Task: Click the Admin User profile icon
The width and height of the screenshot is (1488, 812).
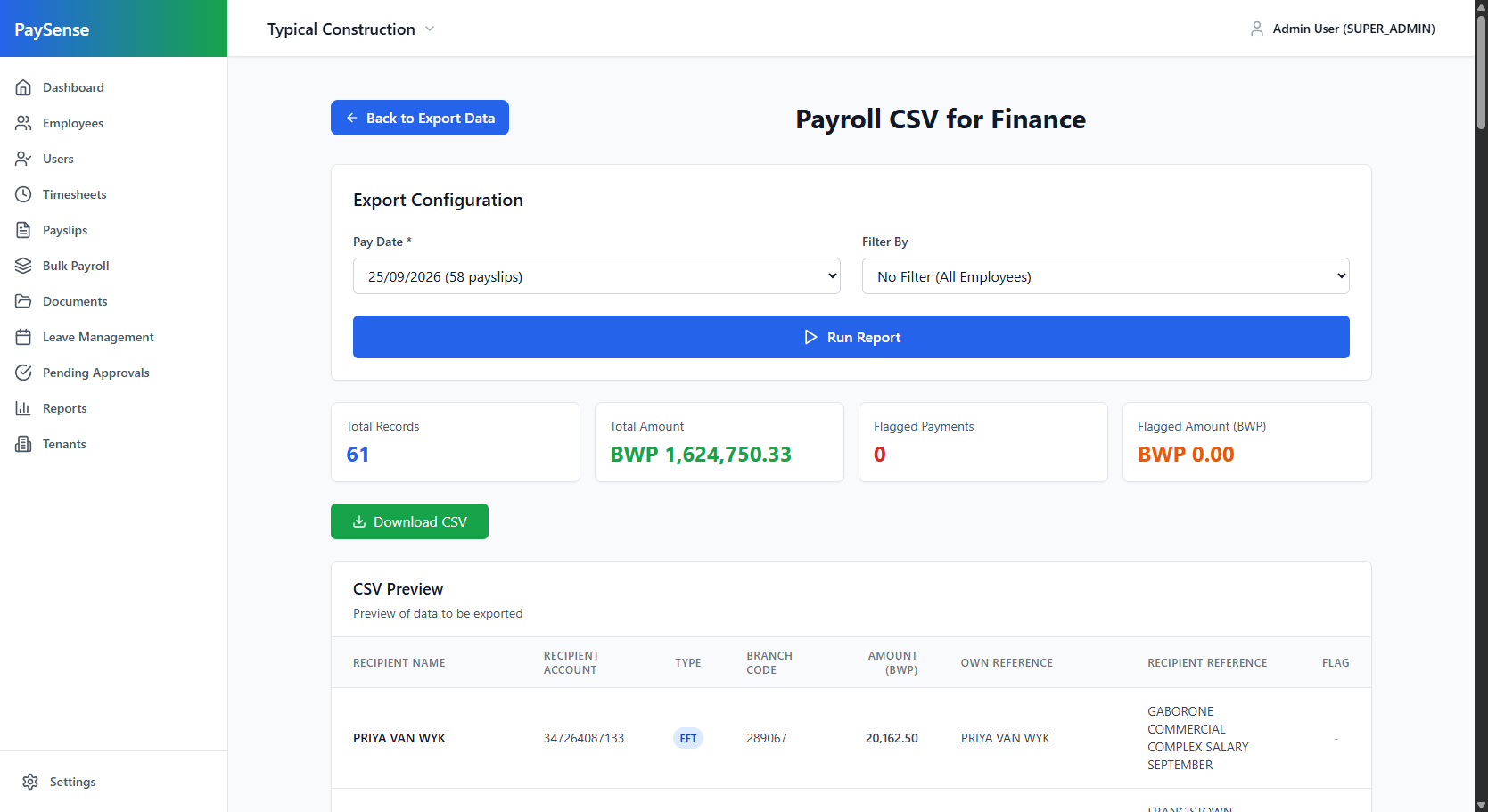Action: click(x=1257, y=29)
